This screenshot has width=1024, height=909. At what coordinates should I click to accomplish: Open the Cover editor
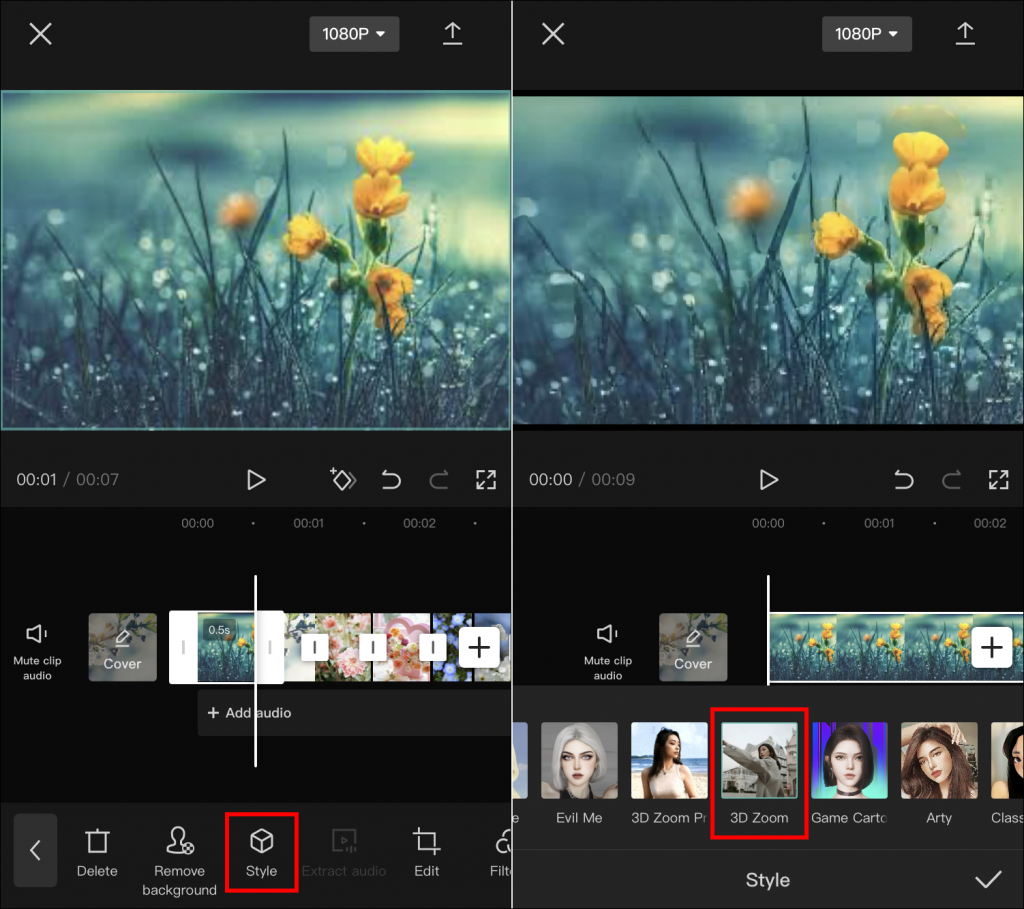tap(122, 647)
